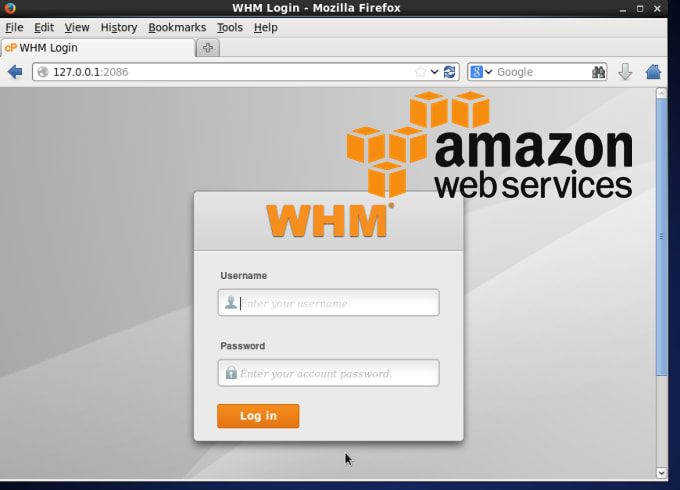680x490 pixels.
Task: Click the vertical scrollbar thumb
Action: (661, 237)
